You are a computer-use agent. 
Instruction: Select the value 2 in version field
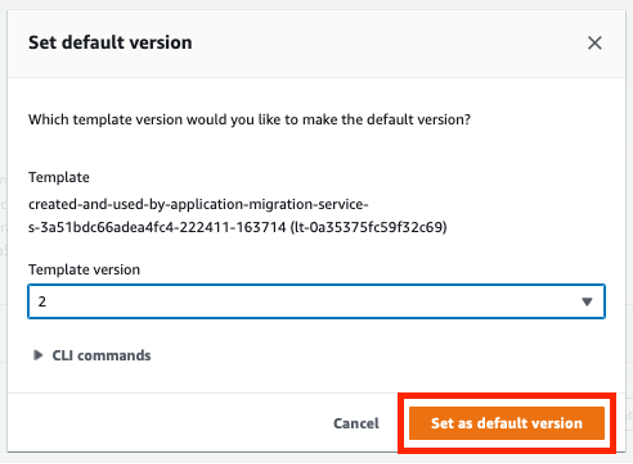[x=42, y=302]
